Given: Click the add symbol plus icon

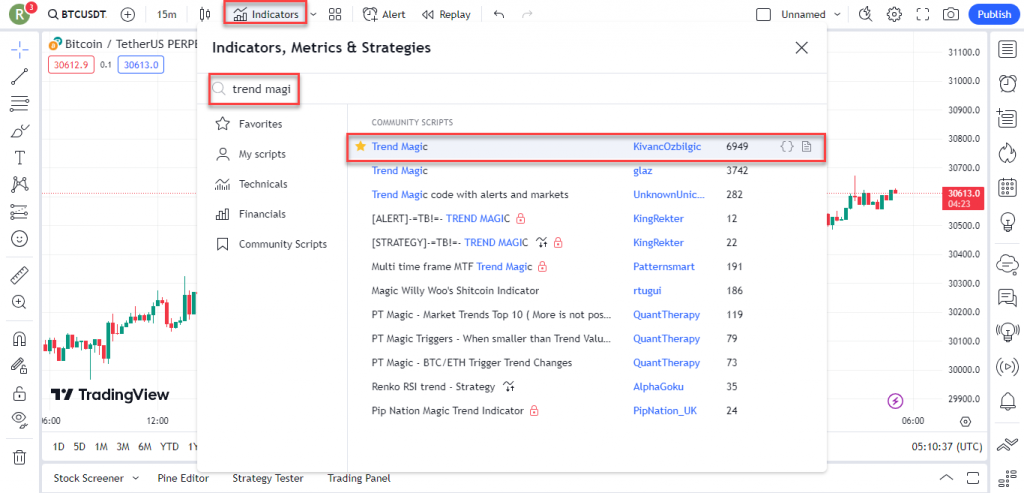Looking at the screenshot, I should 129,14.
